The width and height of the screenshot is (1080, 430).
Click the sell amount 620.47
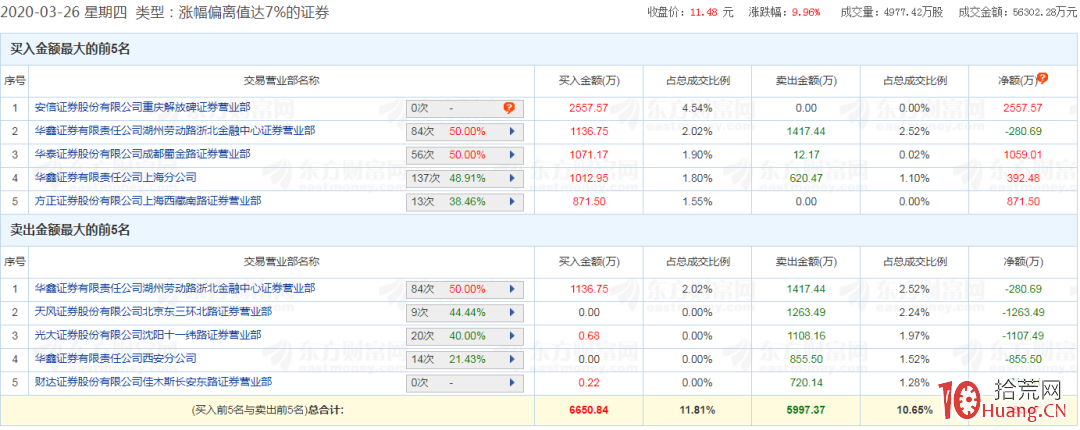click(805, 178)
